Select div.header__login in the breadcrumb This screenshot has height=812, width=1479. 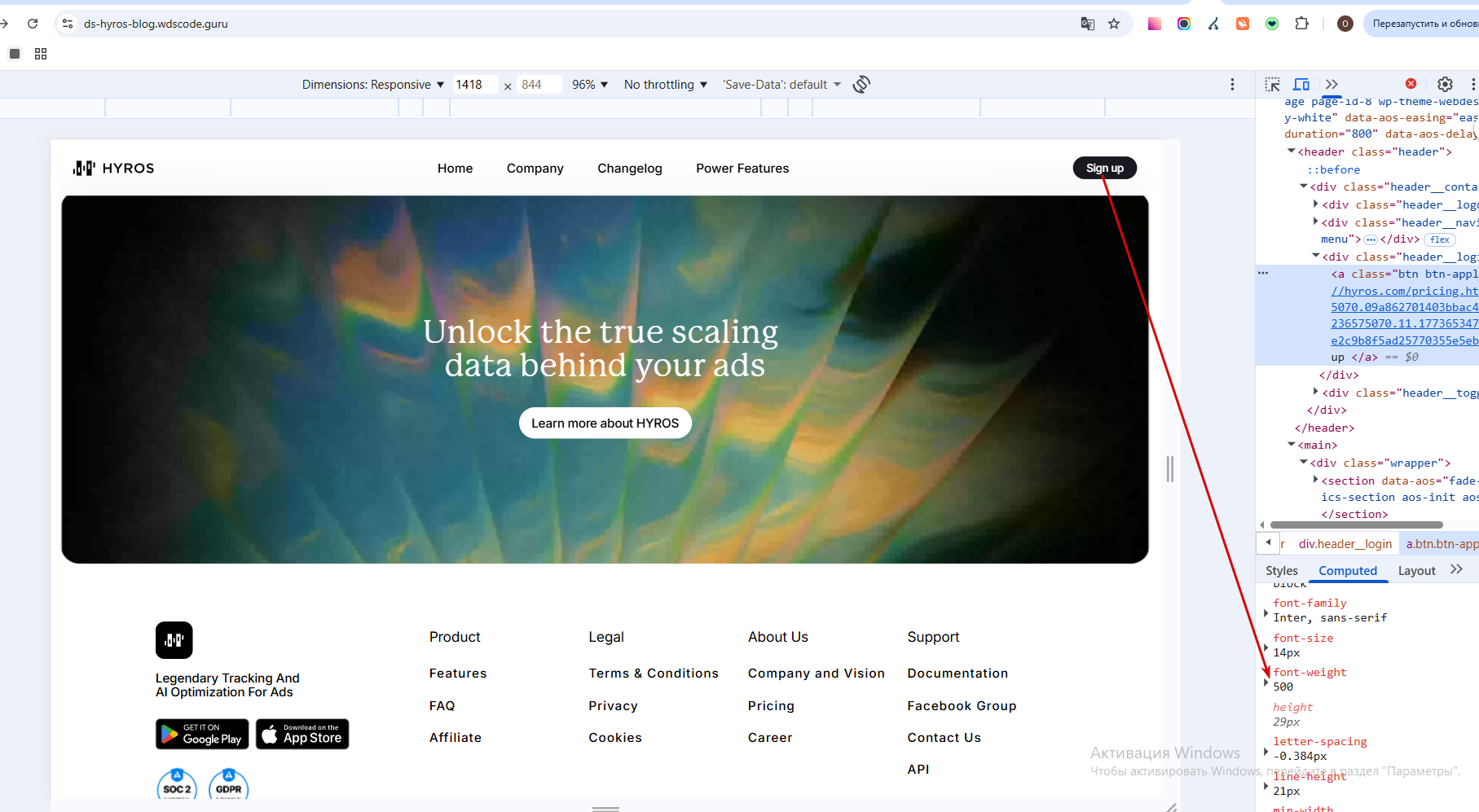pos(1345,544)
